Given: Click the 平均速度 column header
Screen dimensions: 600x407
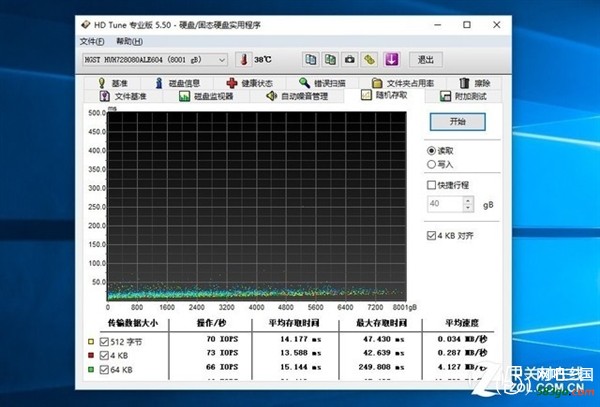Looking at the screenshot, I should tap(462, 323).
